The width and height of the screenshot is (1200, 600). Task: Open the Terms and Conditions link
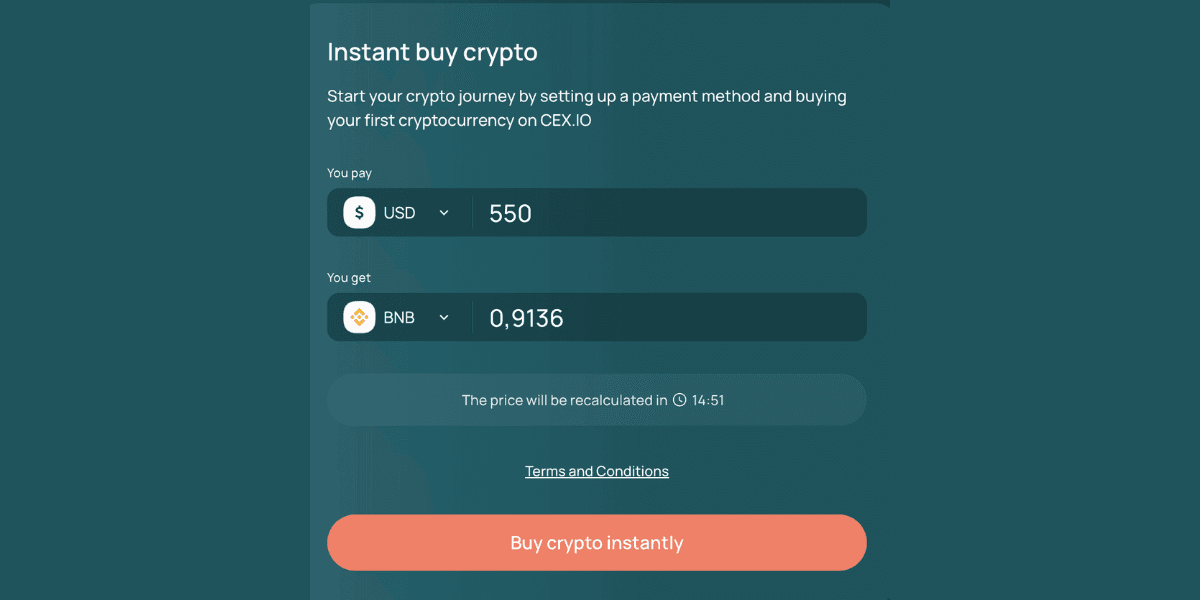(x=597, y=471)
